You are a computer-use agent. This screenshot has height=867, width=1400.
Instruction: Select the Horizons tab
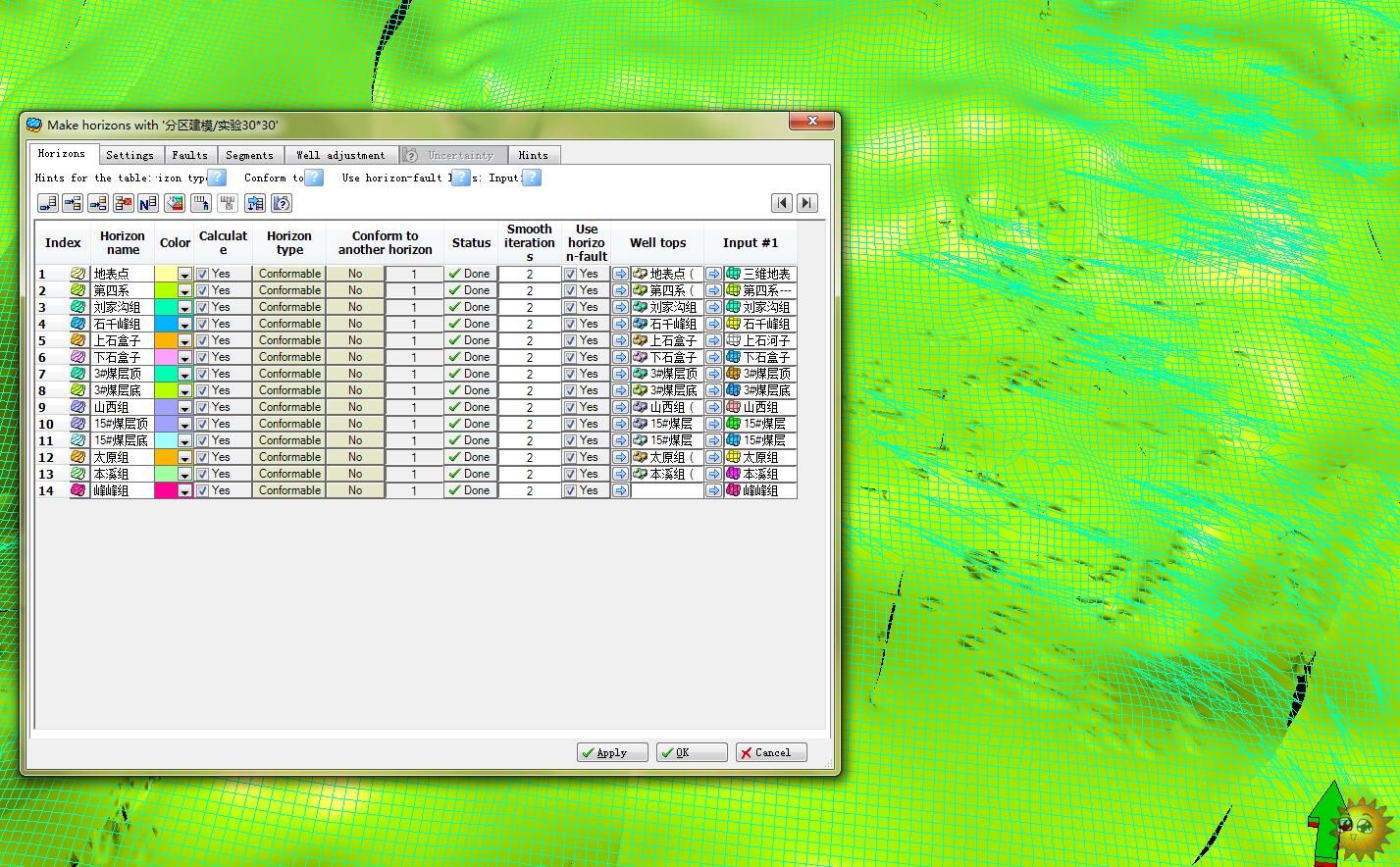tap(62, 154)
